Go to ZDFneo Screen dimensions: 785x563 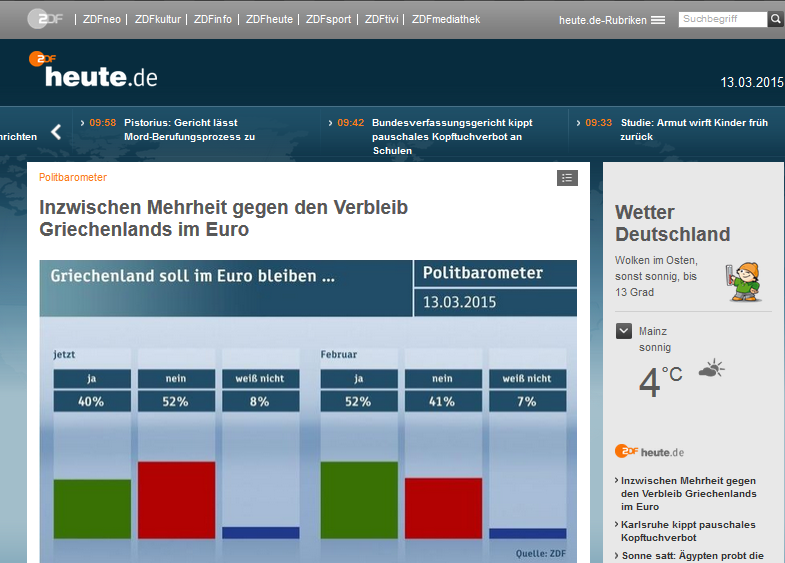point(102,19)
